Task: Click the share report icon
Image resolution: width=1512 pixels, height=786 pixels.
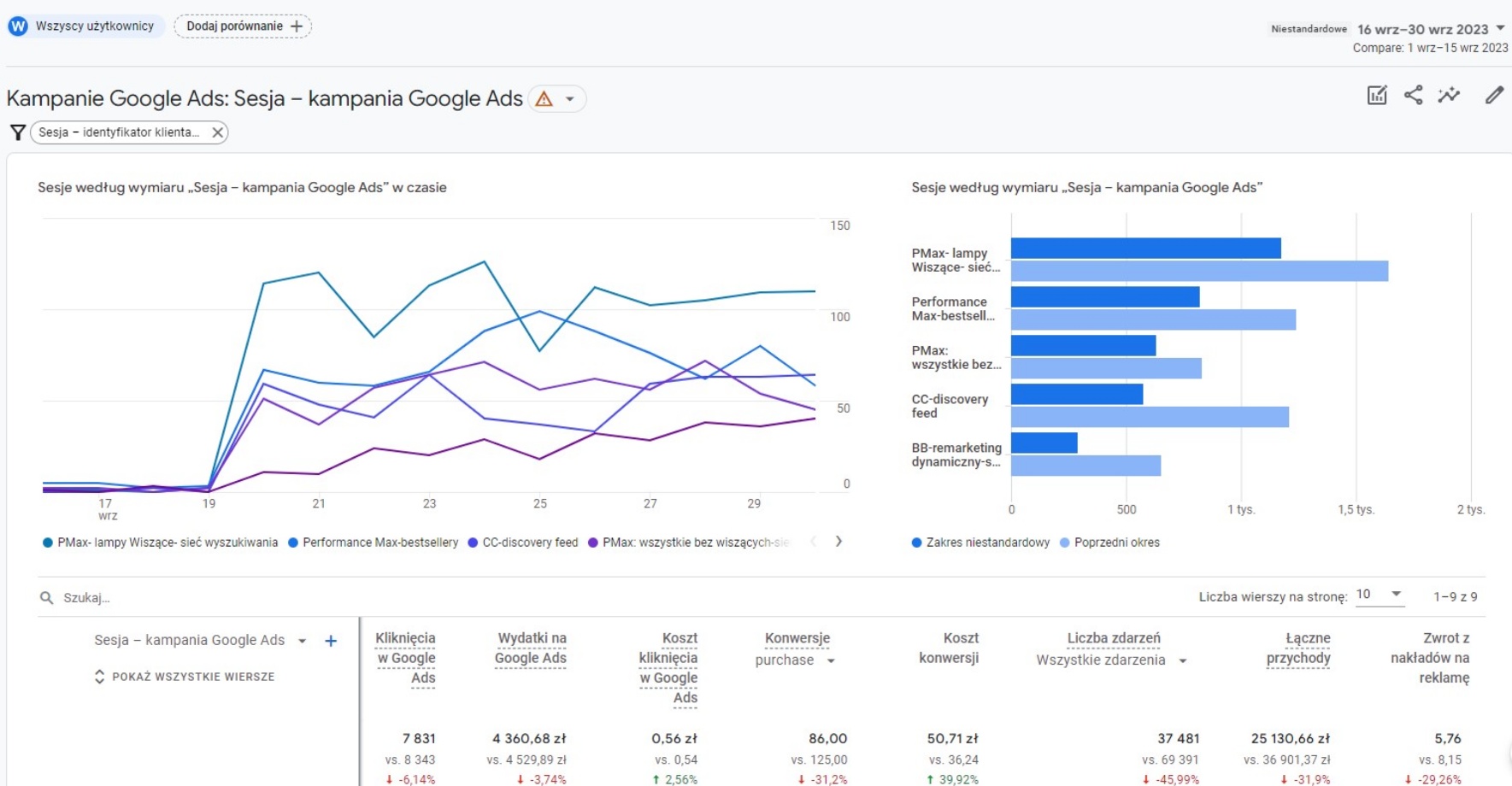Action: tap(1413, 96)
